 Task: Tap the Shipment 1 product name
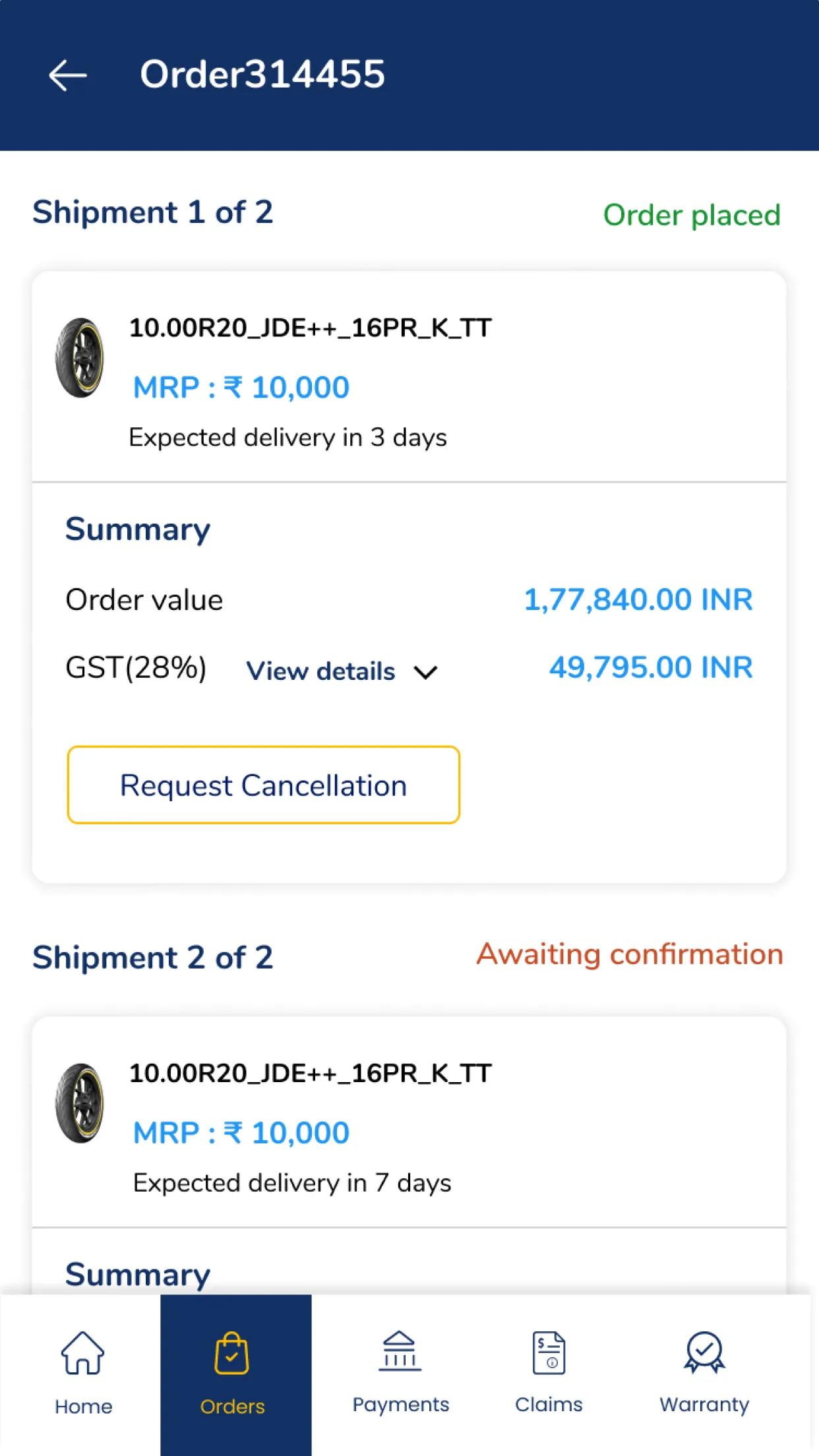310,328
